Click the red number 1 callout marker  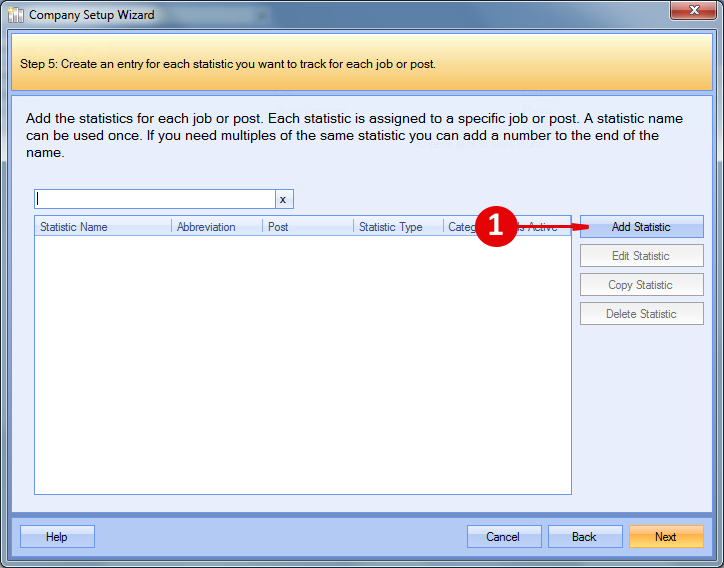point(495,226)
